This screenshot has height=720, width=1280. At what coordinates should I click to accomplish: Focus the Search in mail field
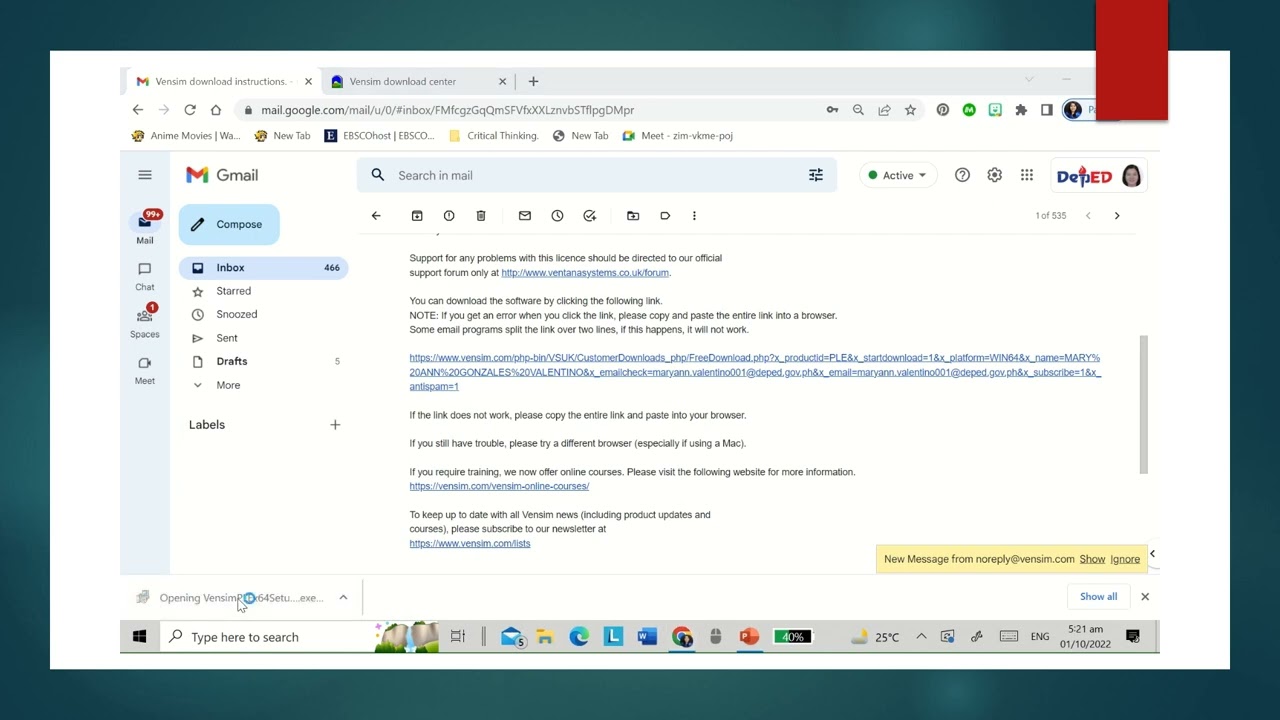(x=596, y=175)
